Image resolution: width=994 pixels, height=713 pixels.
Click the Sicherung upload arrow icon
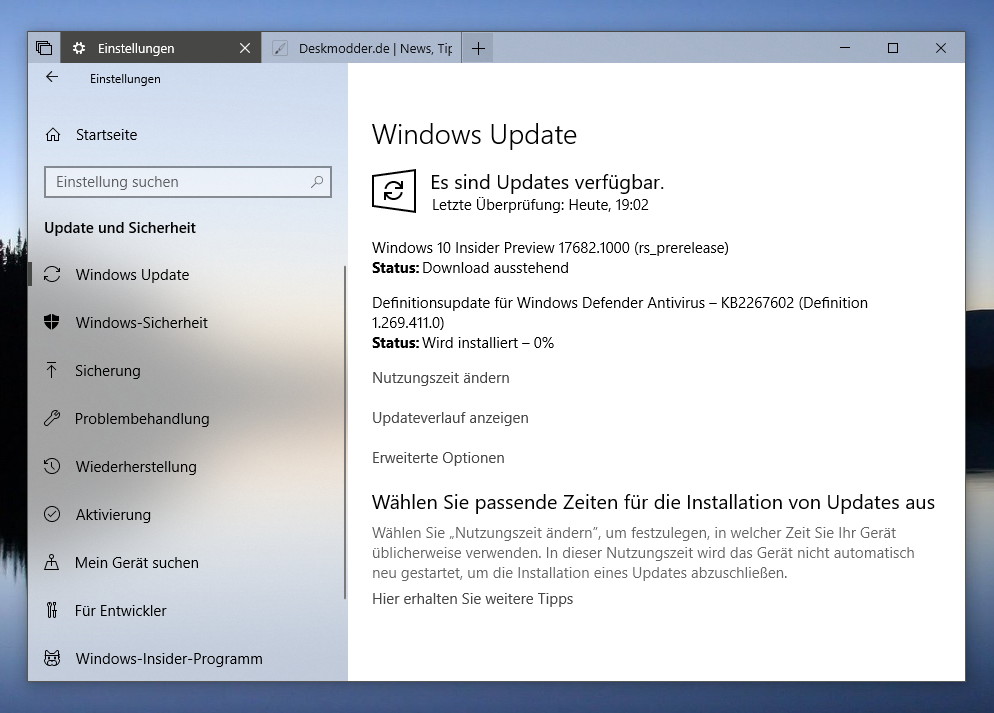[52, 370]
